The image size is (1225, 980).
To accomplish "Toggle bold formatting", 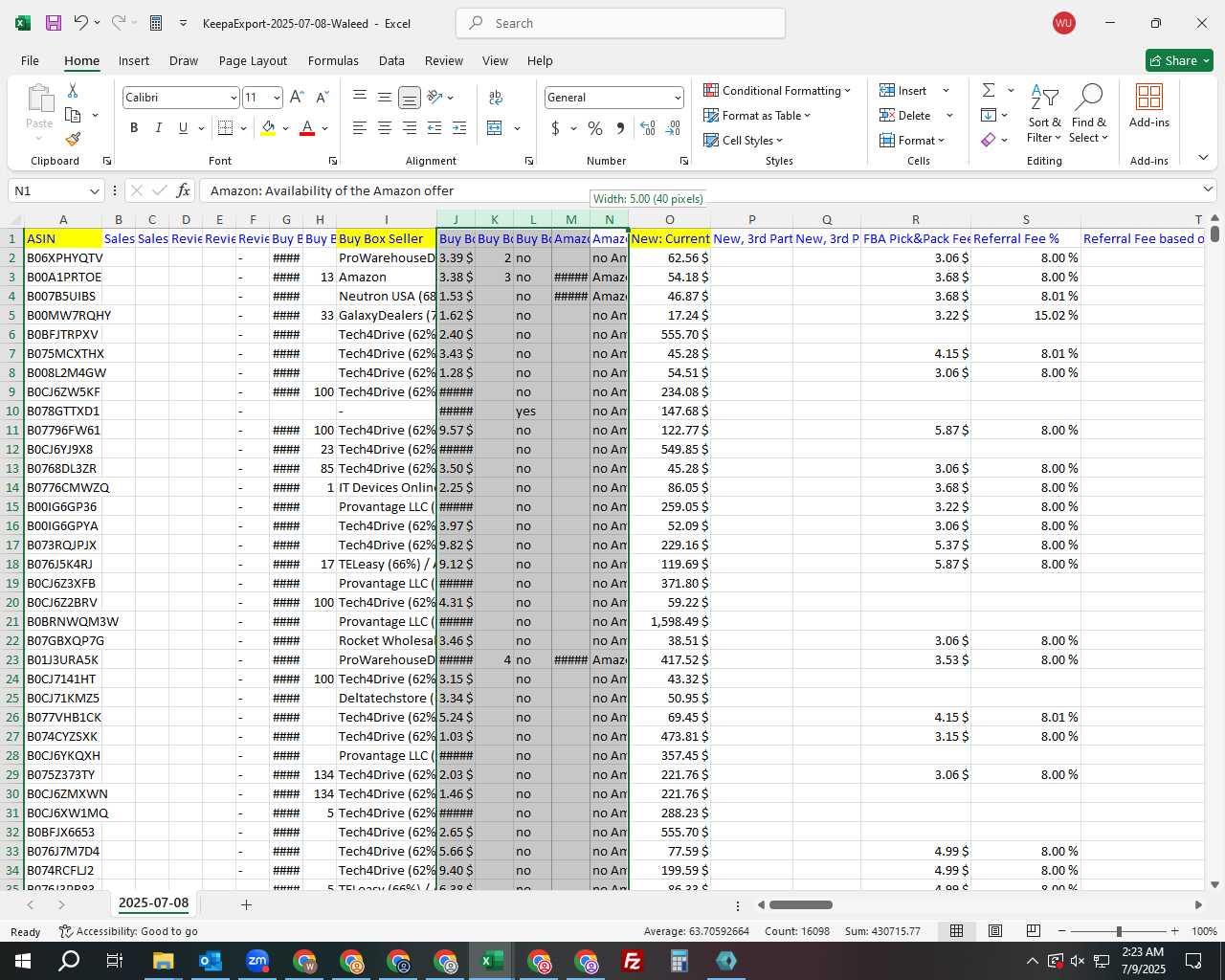I will tap(134, 128).
